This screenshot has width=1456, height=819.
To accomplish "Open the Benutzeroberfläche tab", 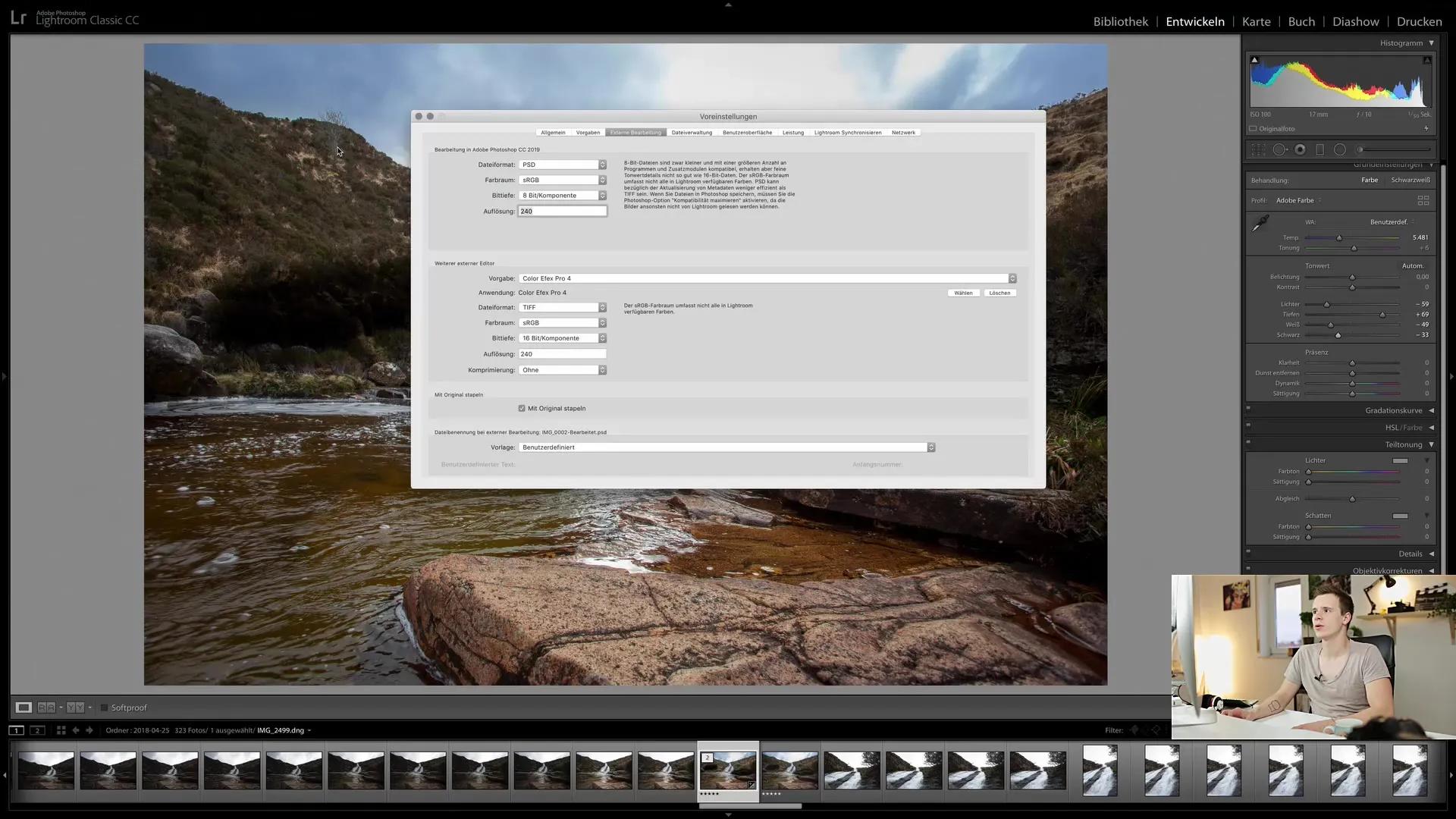I will click(x=747, y=133).
